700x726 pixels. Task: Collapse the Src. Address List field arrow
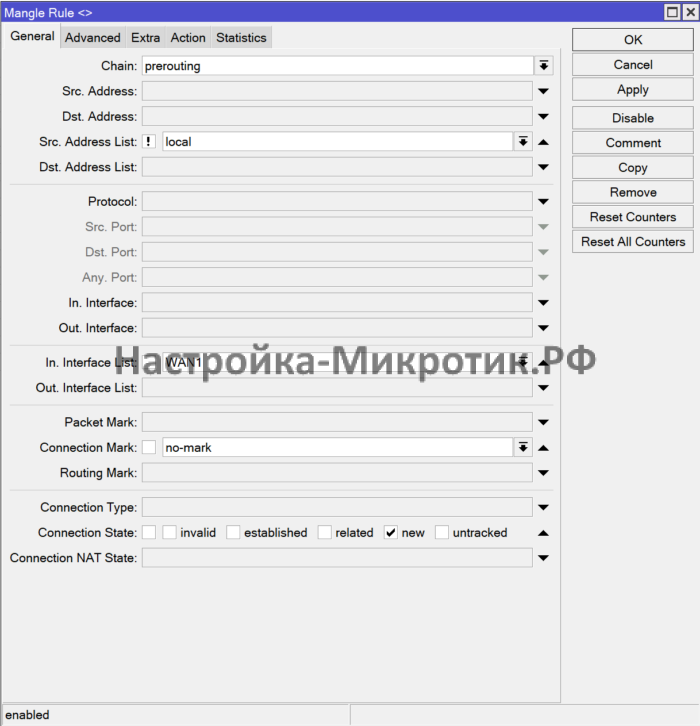[544, 142]
